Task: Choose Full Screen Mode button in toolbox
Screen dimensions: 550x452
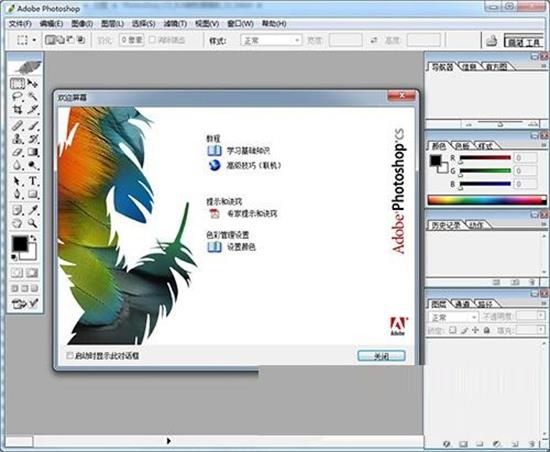Action: [34, 288]
